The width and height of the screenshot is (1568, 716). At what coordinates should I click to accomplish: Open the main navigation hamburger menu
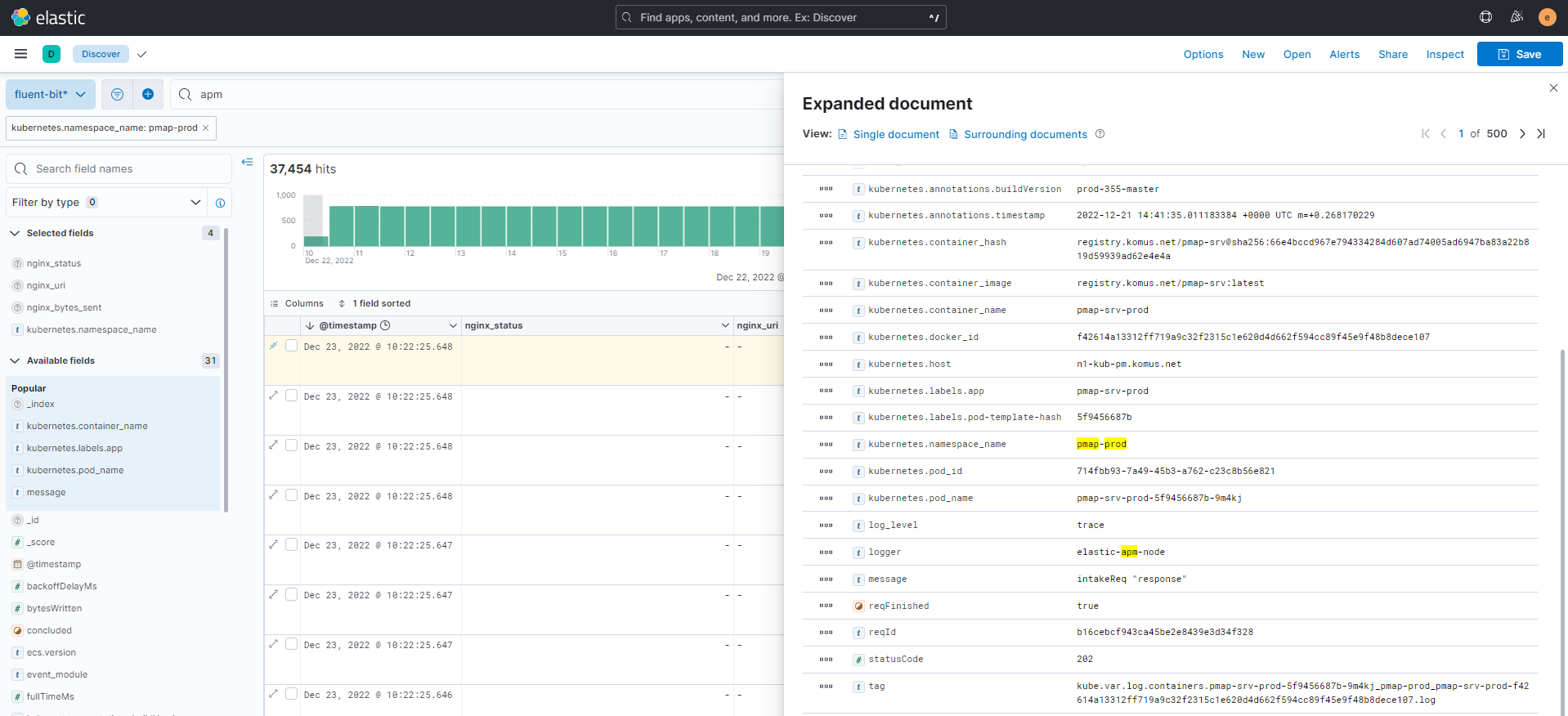(x=21, y=54)
